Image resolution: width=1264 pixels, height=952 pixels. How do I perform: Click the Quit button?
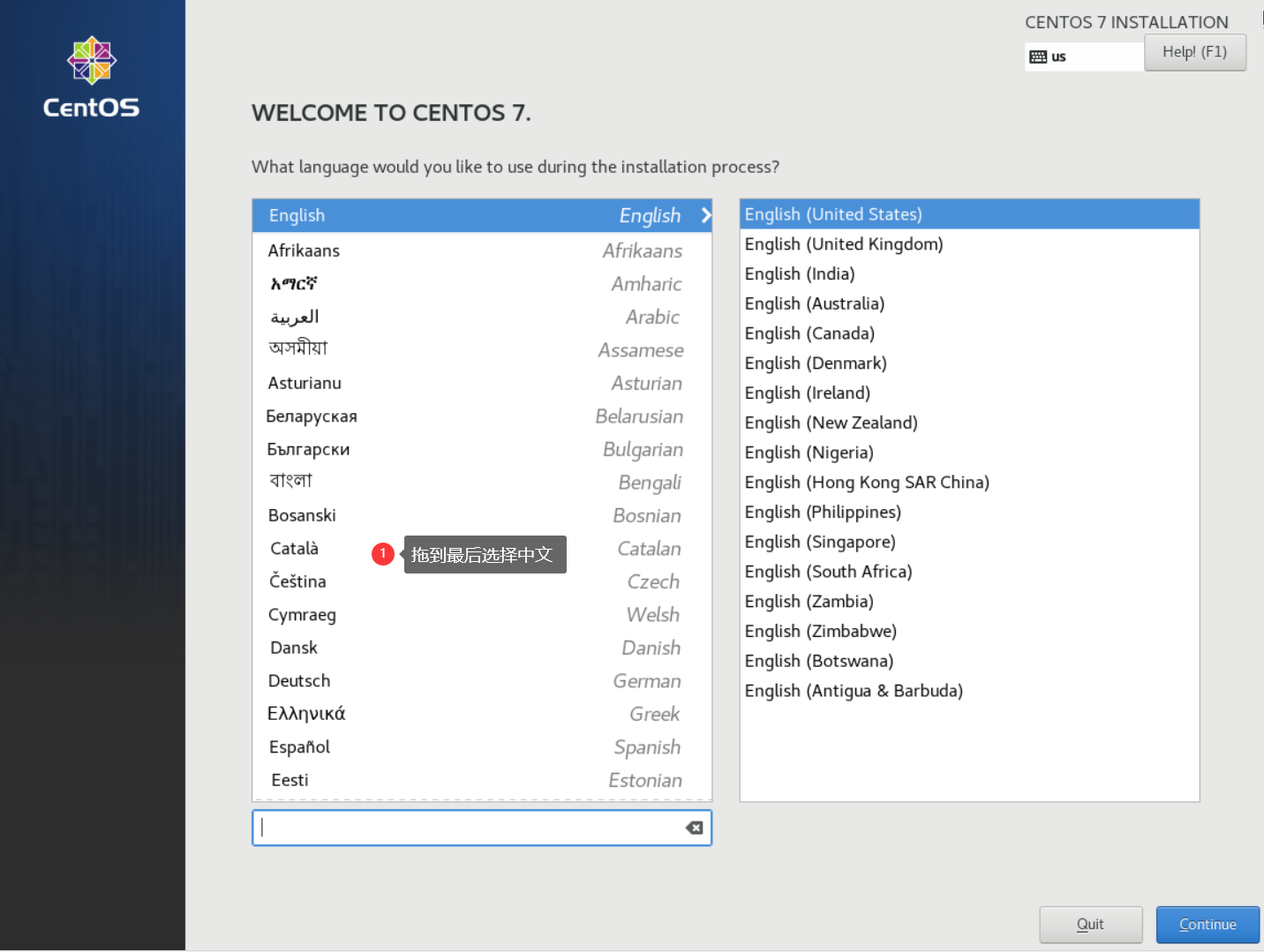pos(1091,925)
